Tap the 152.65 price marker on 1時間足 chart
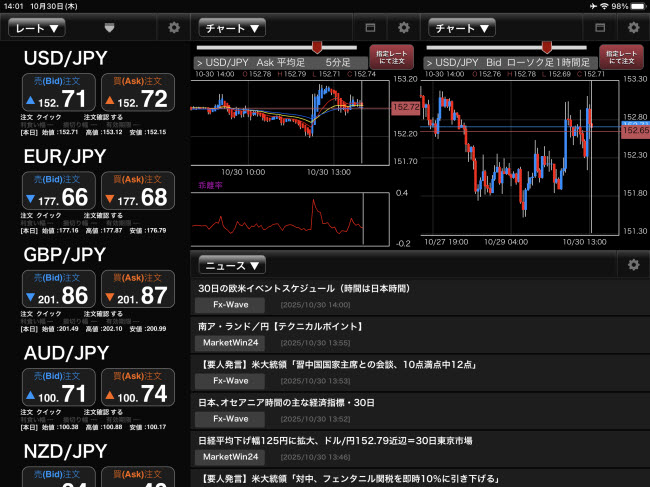 coord(635,131)
